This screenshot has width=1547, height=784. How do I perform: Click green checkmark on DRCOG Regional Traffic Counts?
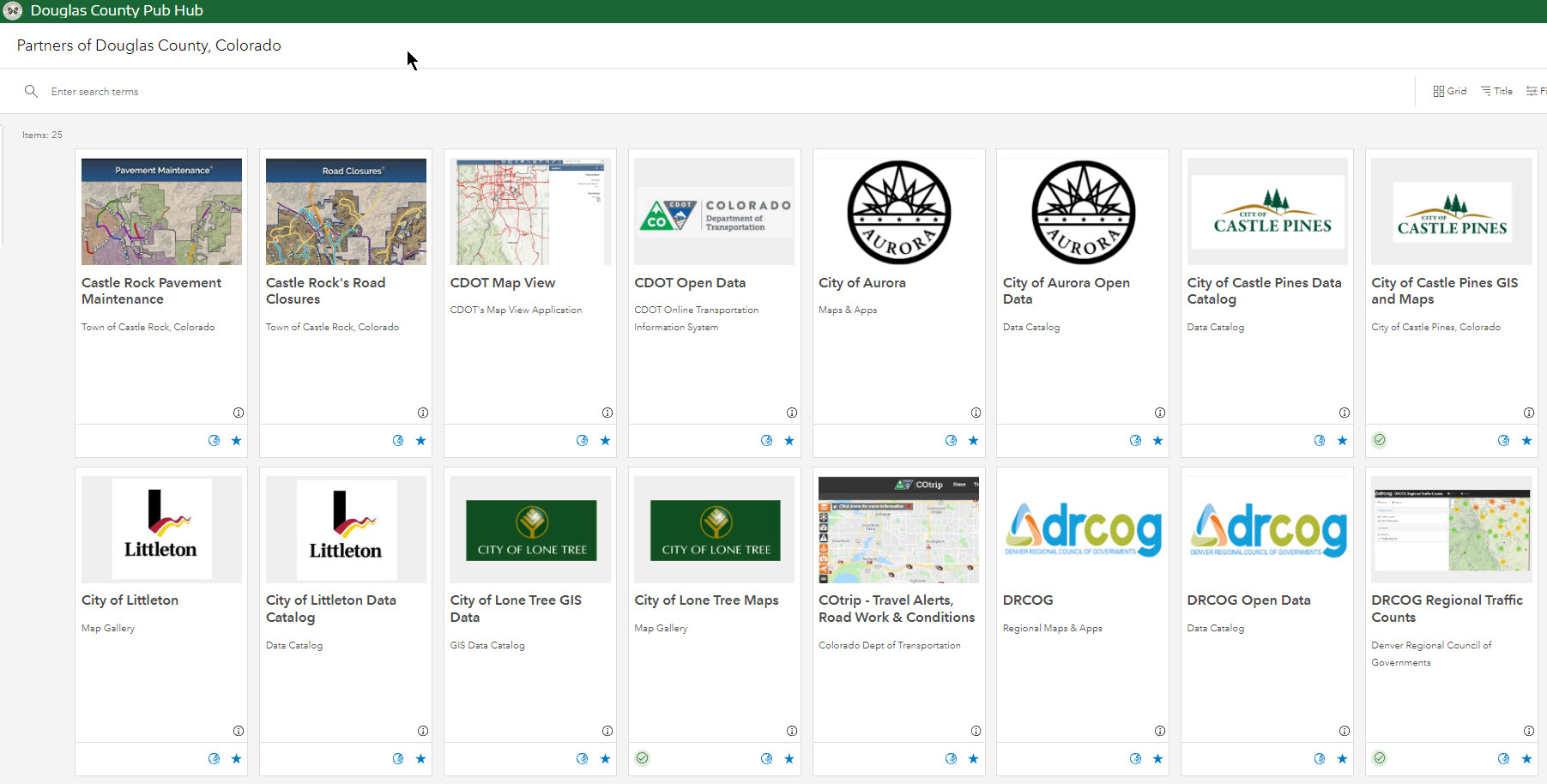pyautogui.click(x=1380, y=758)
